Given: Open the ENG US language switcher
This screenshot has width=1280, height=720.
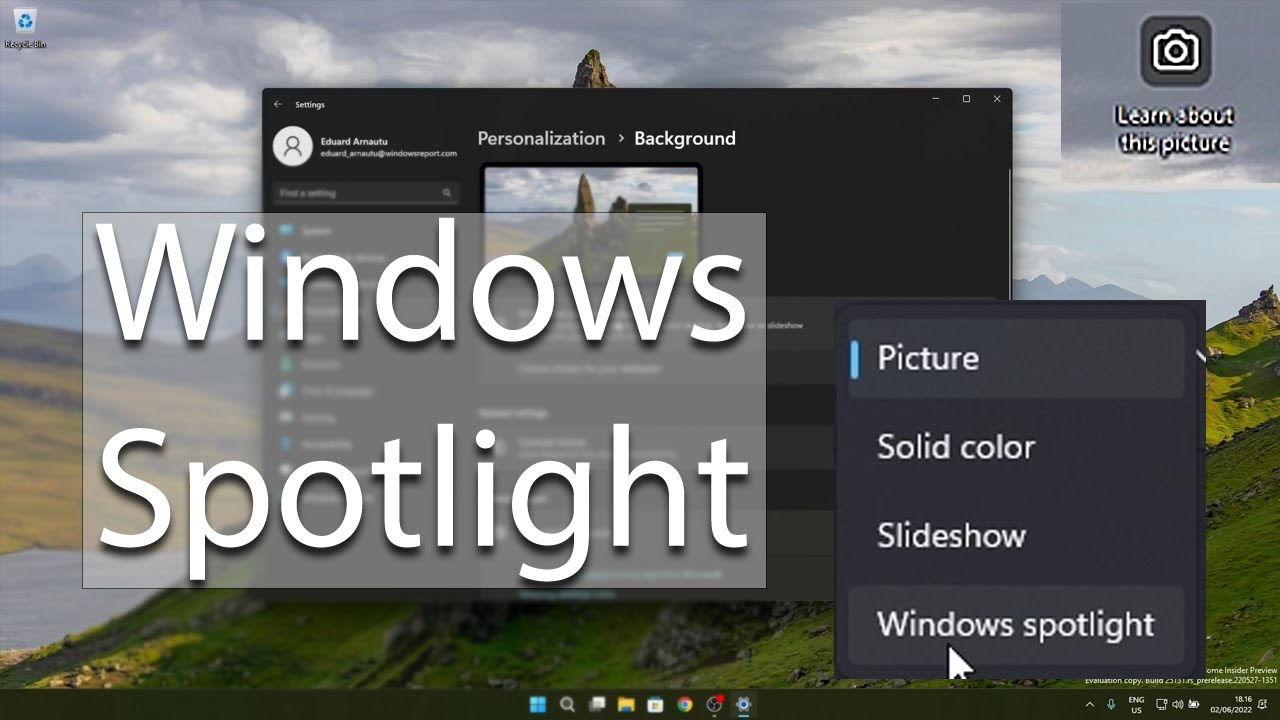Looking at the screenshot, I should tap(1136, 705).
